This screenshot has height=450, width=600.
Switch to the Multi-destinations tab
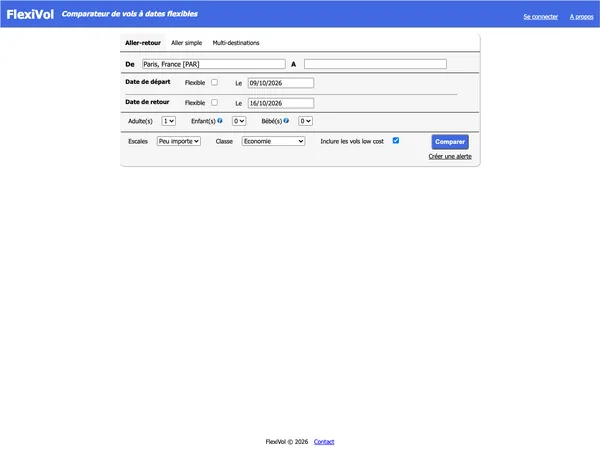236,43
